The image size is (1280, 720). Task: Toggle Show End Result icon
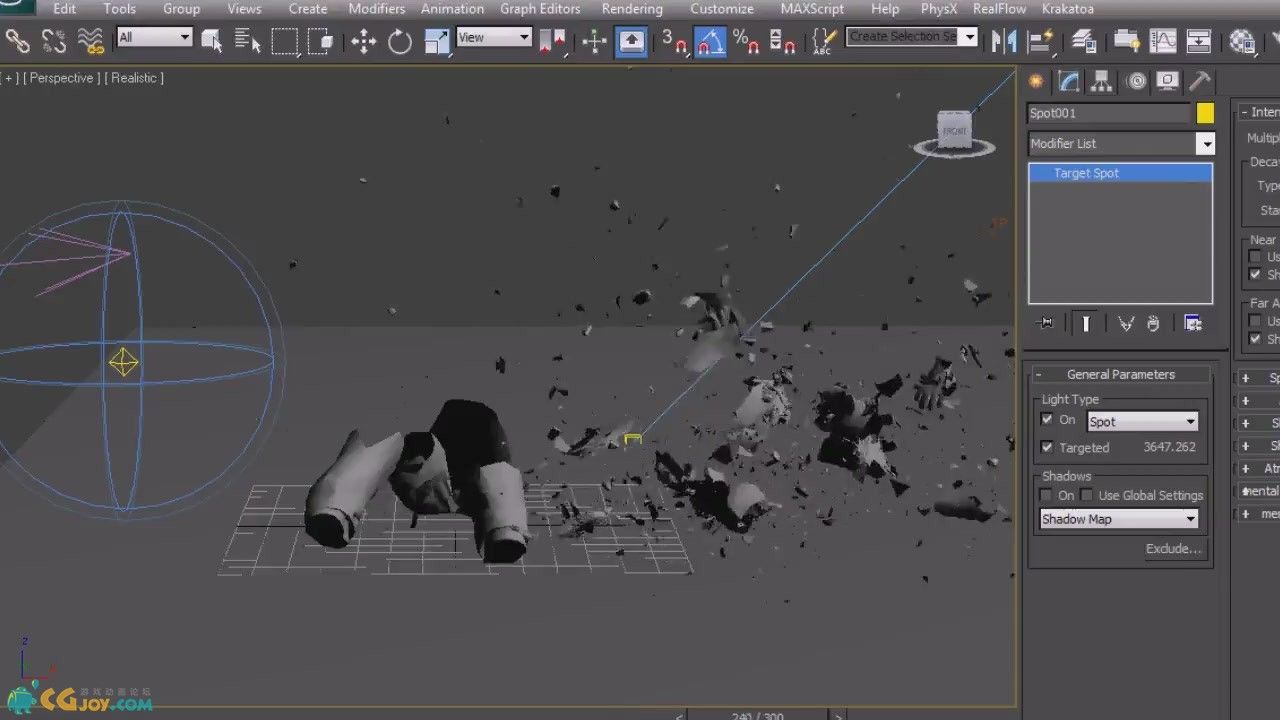(x=1086, y=323)
